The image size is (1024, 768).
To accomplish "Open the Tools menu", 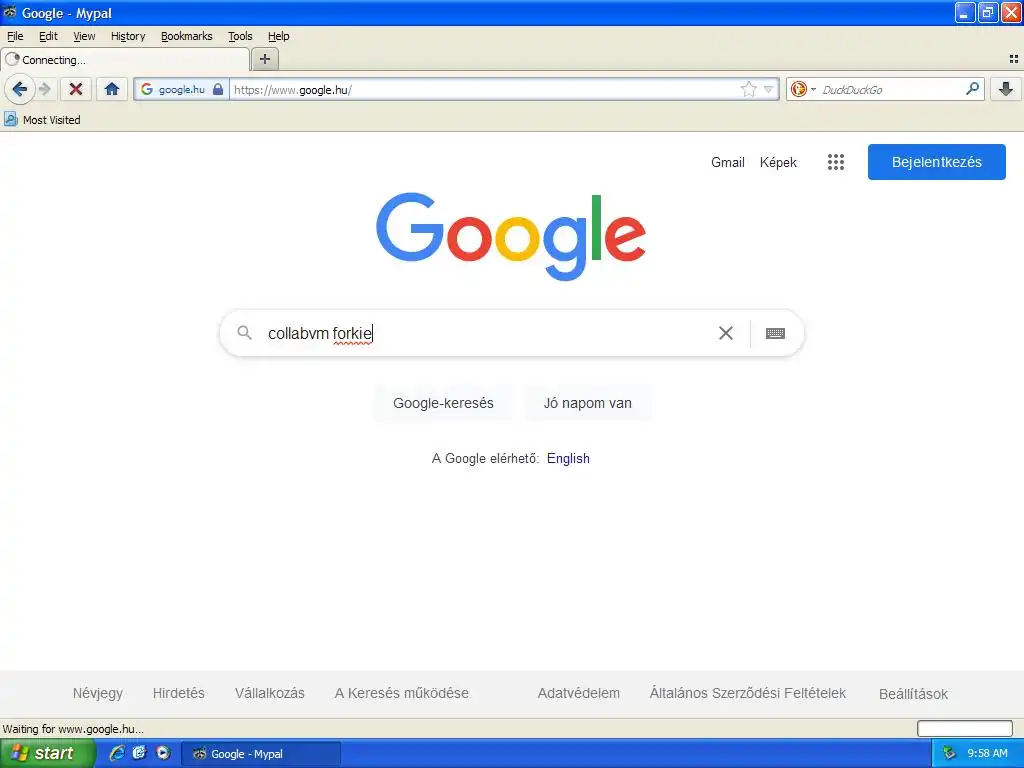I will [240, 36].
